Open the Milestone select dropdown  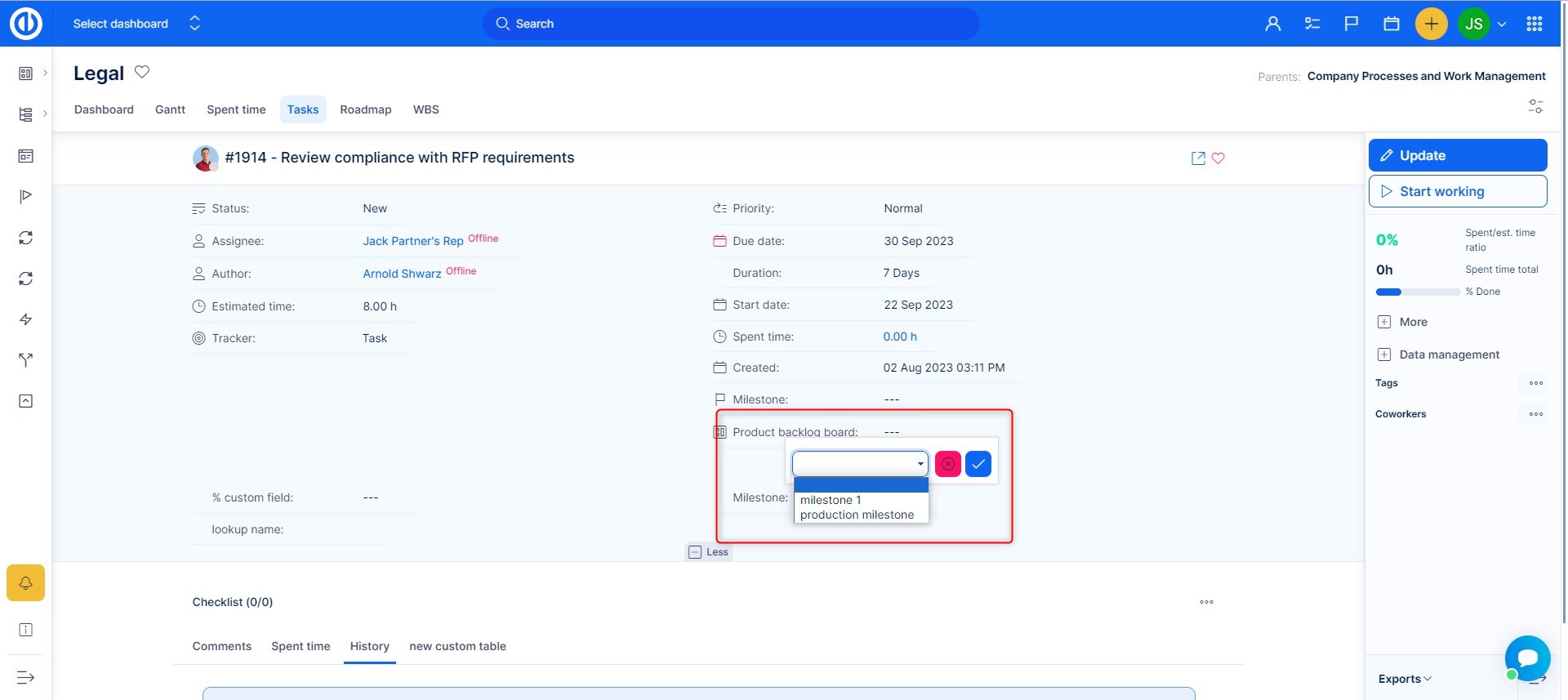[859, 464]
